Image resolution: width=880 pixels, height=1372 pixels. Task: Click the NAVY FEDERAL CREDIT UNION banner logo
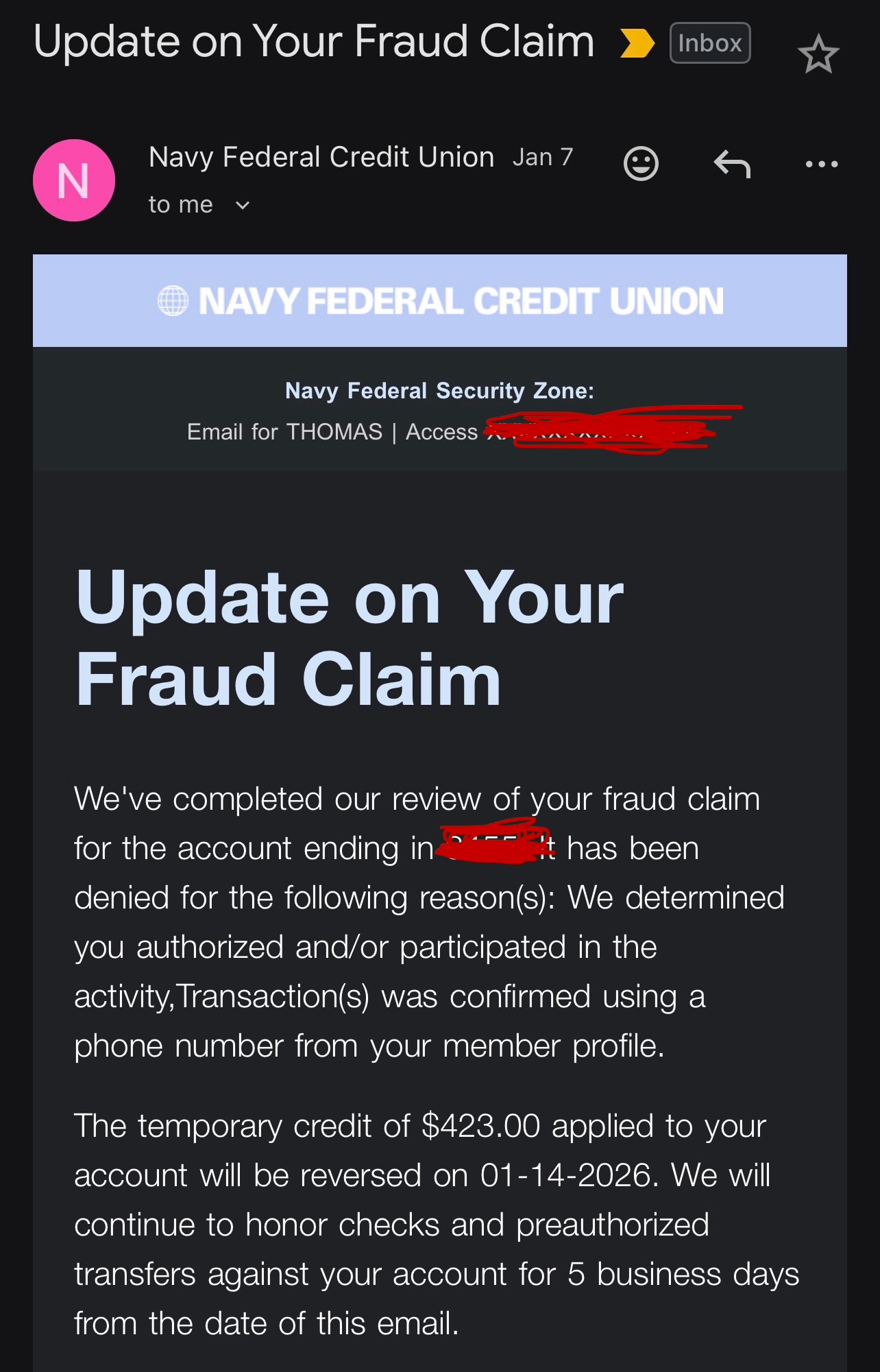tap(461, 301)
